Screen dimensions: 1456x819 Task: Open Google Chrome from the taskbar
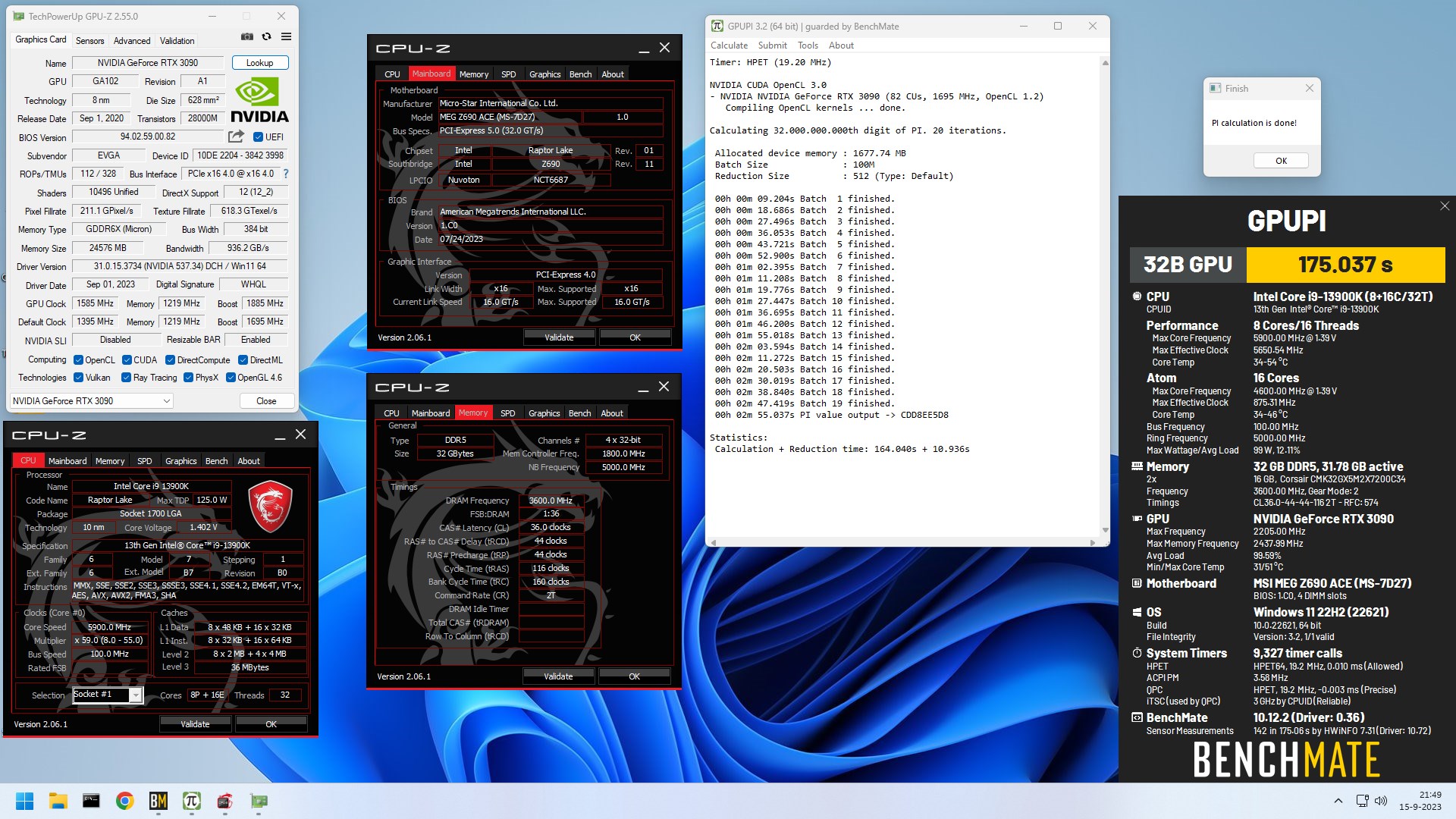pos(124,801)
